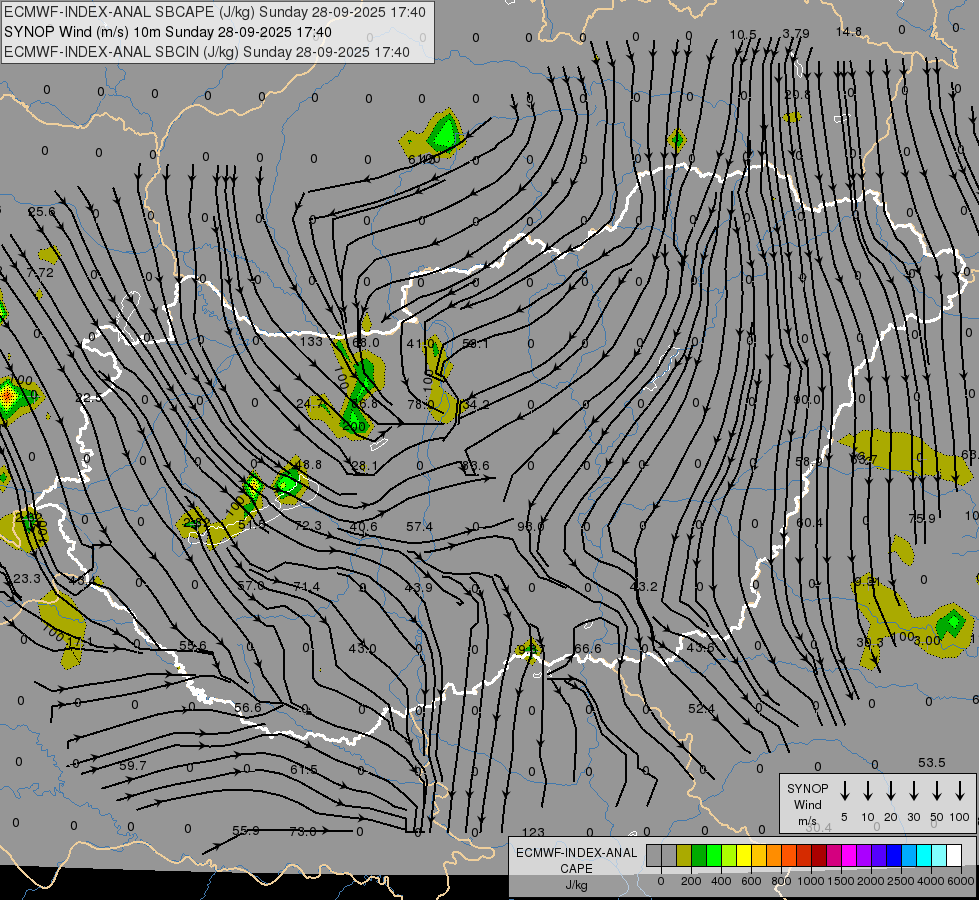Select the olive swatch in the CAPE colorbar
This screenshot has height=900, width=979.
tap(684, 856)
